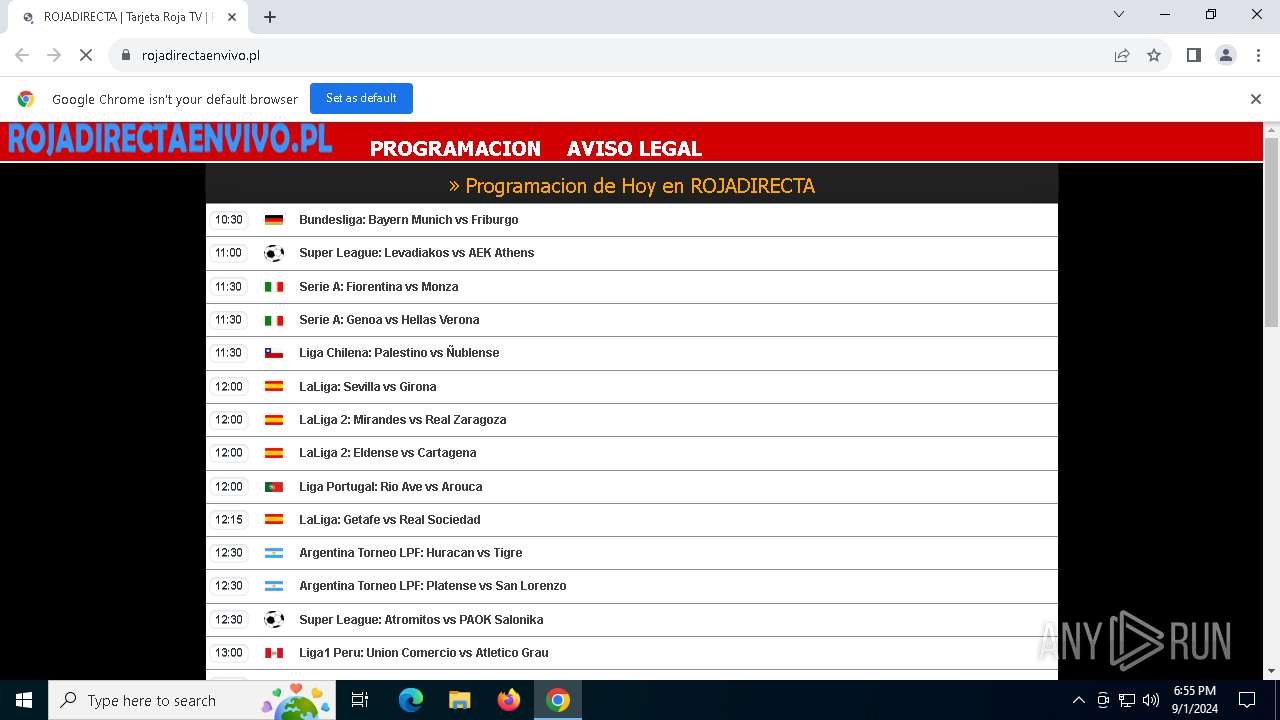Screen dimensions: 1280x720
Task: Click the Italian flag in Fiorentina row
Action: pyautogui.click(x=274, y=287)
